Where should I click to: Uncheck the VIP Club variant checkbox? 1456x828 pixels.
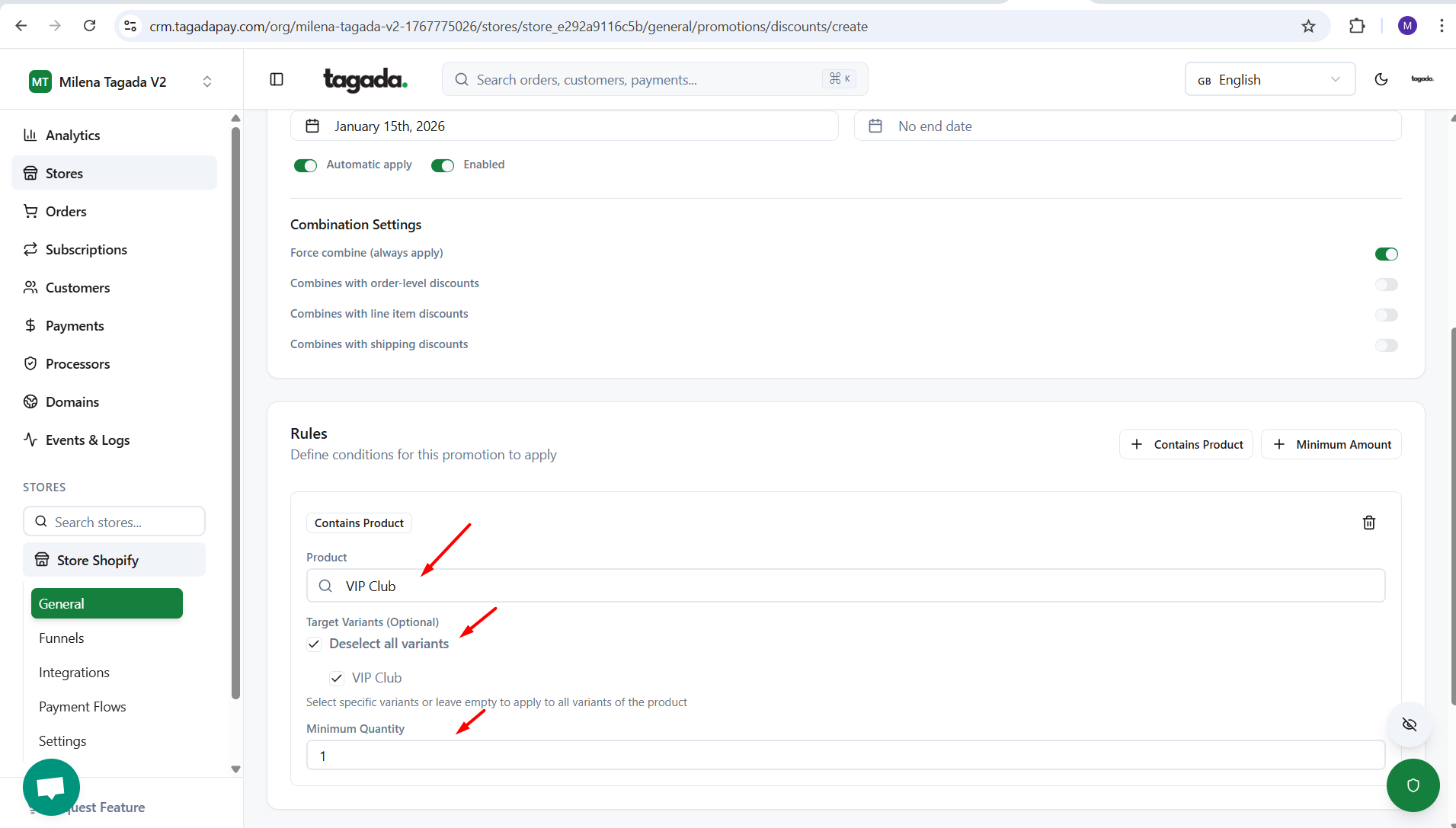(x=337, y=678)
